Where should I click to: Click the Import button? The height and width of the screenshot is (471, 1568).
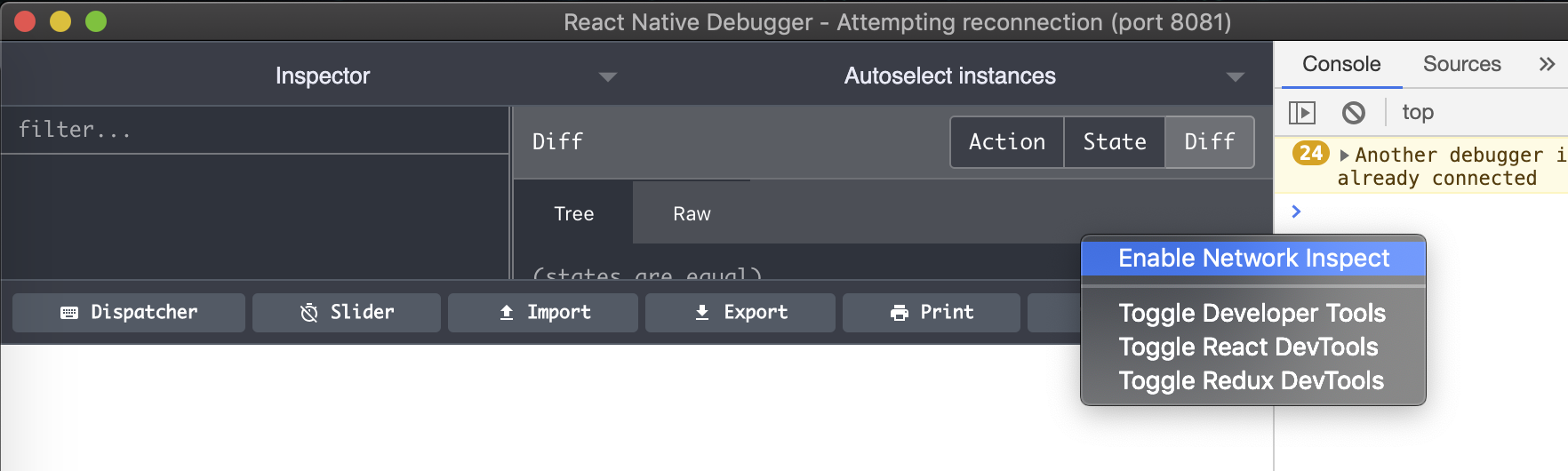pyautogui.click(x=543, y=313)
